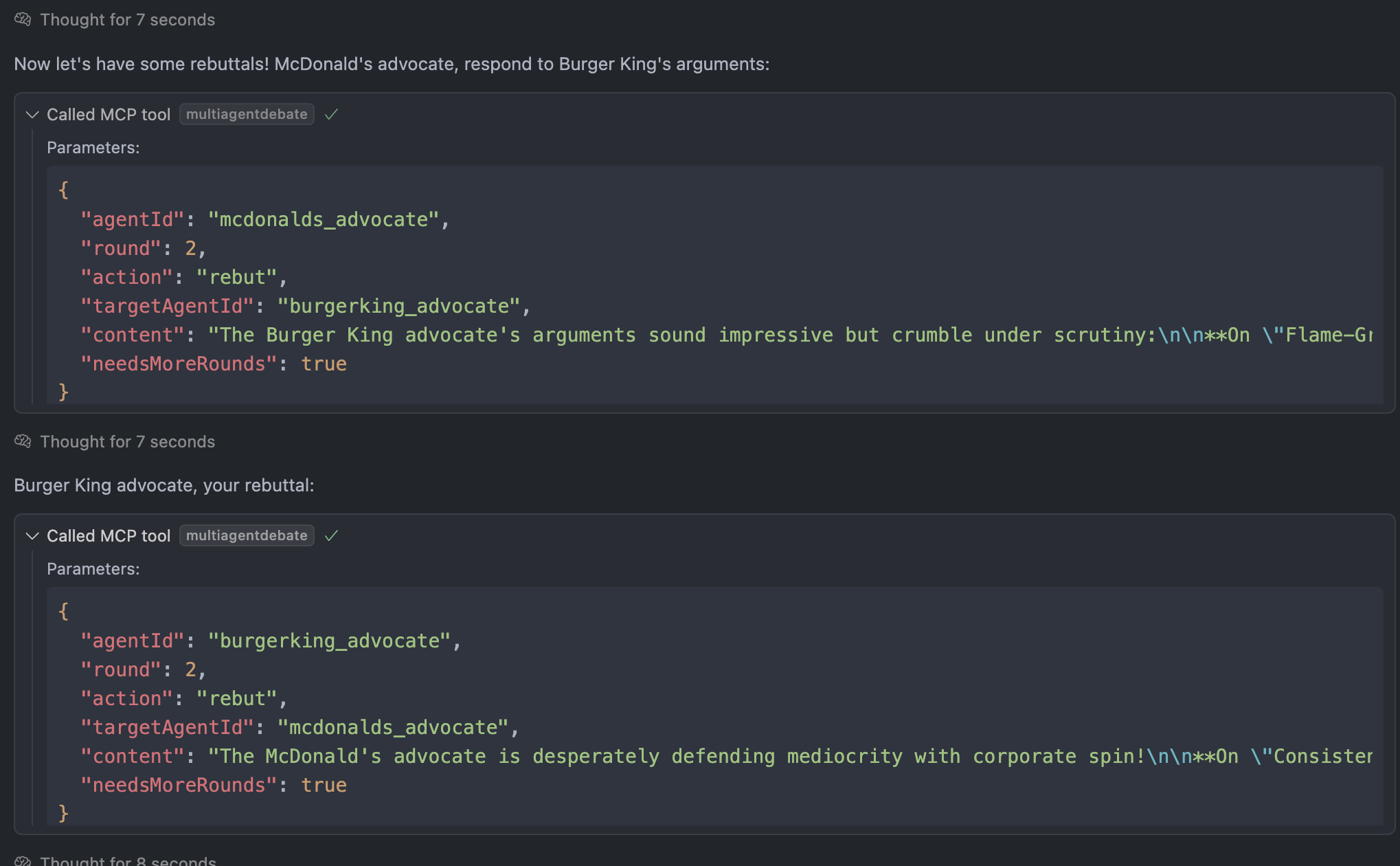Expand the 'Thought for 7 seconds' above Burger King rebuttal
Viewport: 1400px width, 866px height.
(127, 441)
